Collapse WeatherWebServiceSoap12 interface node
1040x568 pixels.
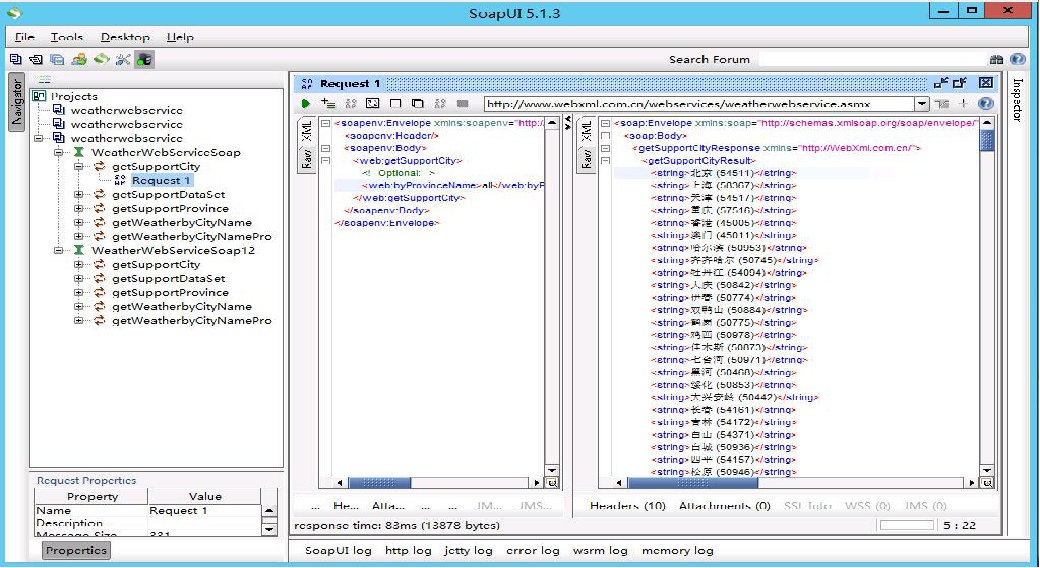click(x=59, y=250)
